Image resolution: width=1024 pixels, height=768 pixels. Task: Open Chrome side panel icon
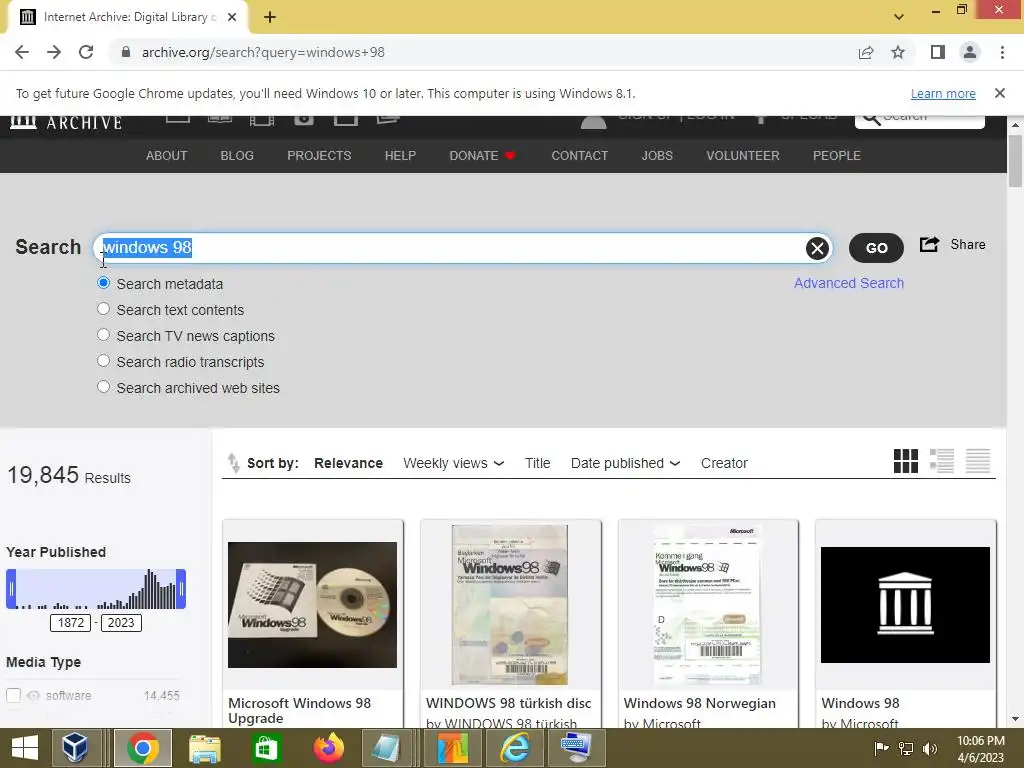pos(938,52)
